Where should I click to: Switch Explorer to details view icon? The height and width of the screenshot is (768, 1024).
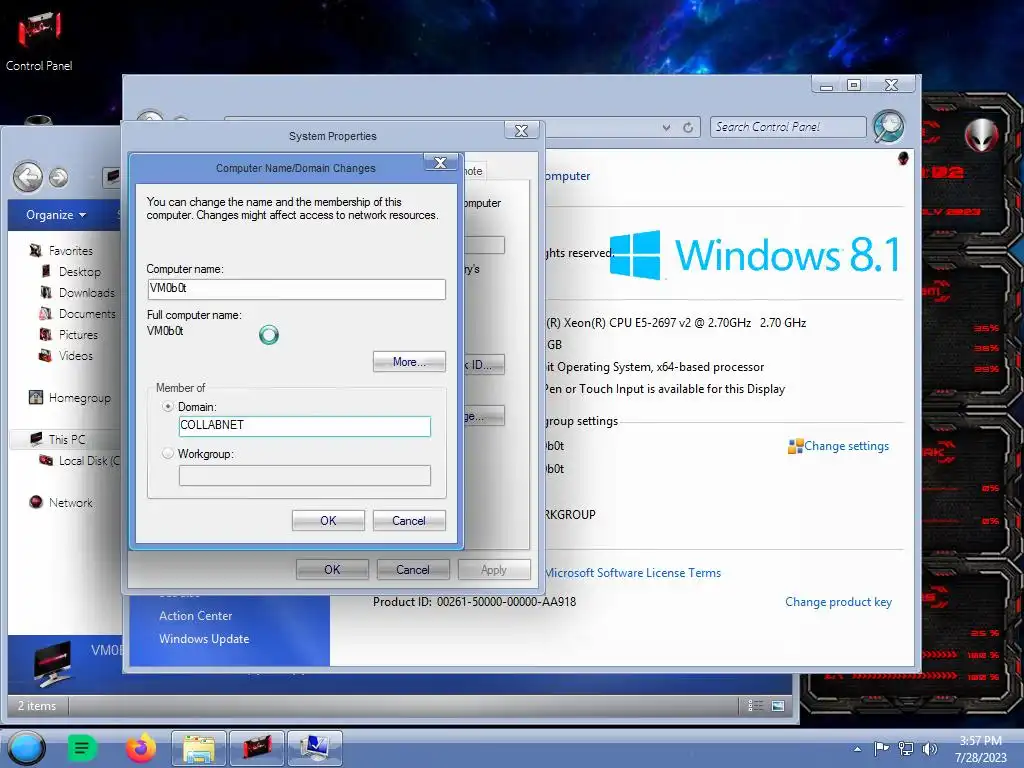[x=756, y=705]
